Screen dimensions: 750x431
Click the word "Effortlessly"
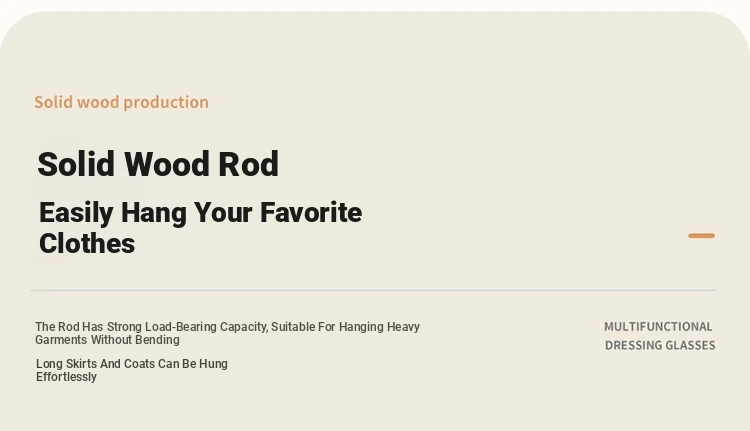click(66, 377)
